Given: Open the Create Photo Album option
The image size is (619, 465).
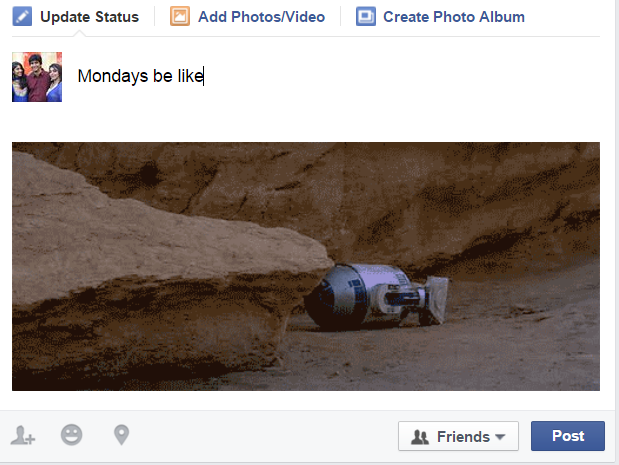Looking at the screenshot, I should tap(454, 17).
